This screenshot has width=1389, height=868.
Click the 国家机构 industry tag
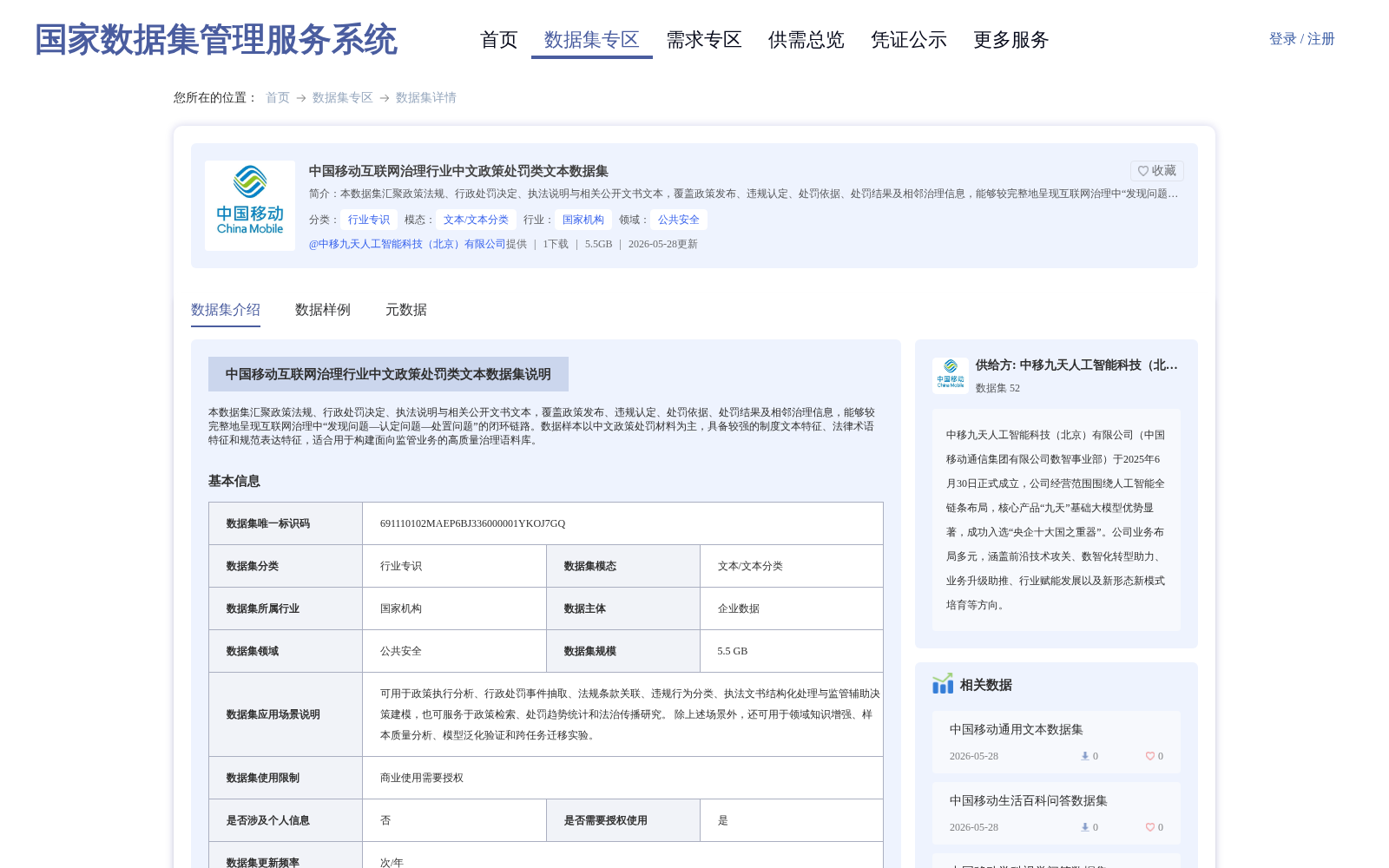[583, 220]
